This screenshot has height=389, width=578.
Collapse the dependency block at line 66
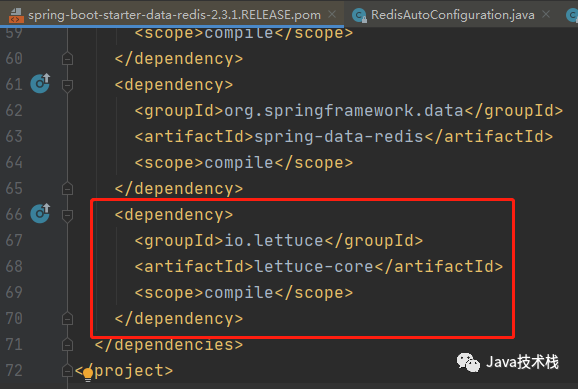click(x=67, y=216)
